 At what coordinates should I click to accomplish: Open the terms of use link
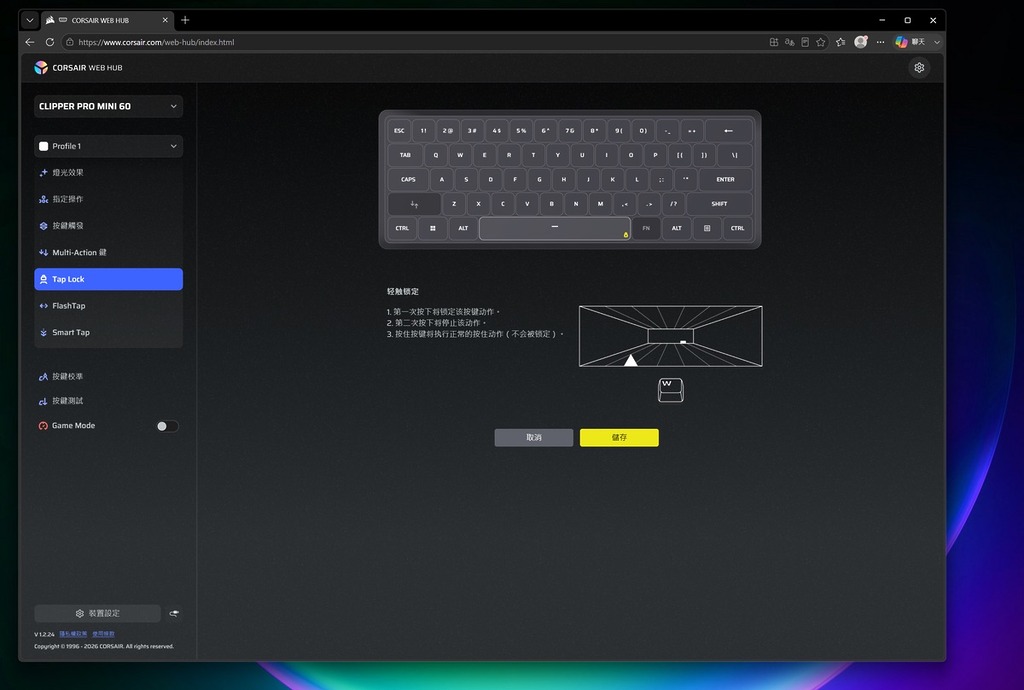coord(103,634)
